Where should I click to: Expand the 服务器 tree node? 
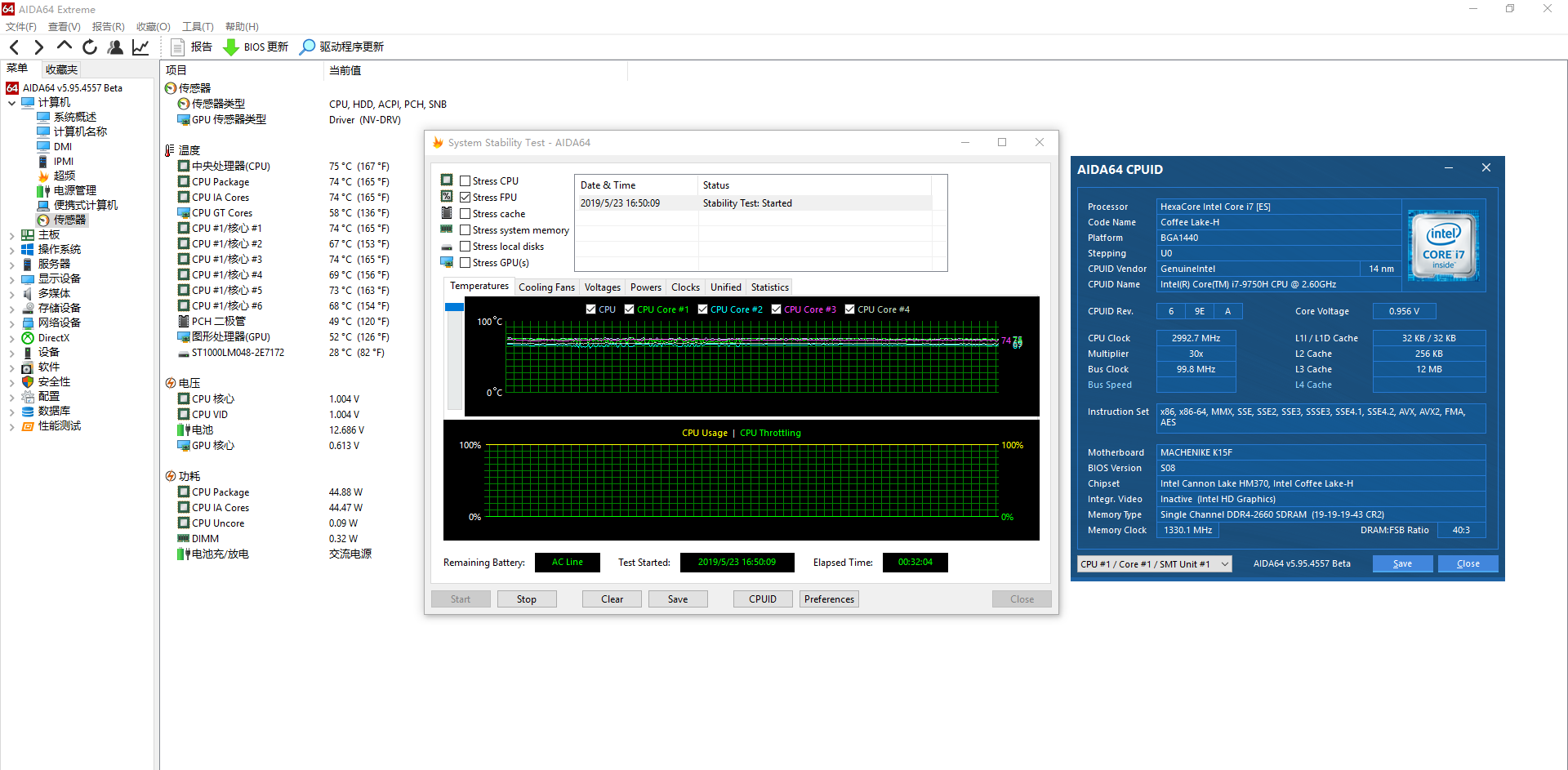click(12, 265)
